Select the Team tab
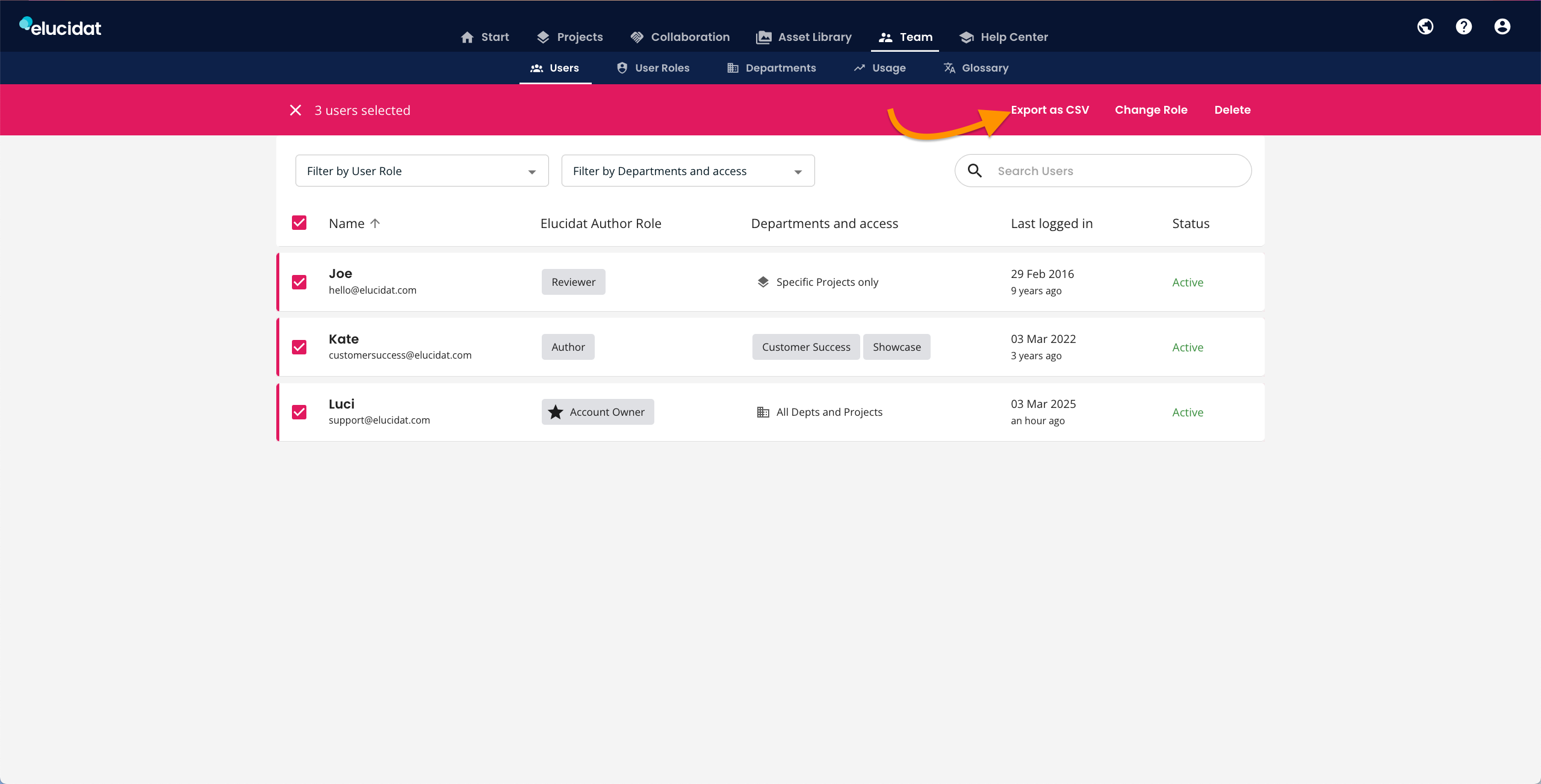This screenshot has height=784, width=1541. [x=905, y=37]
